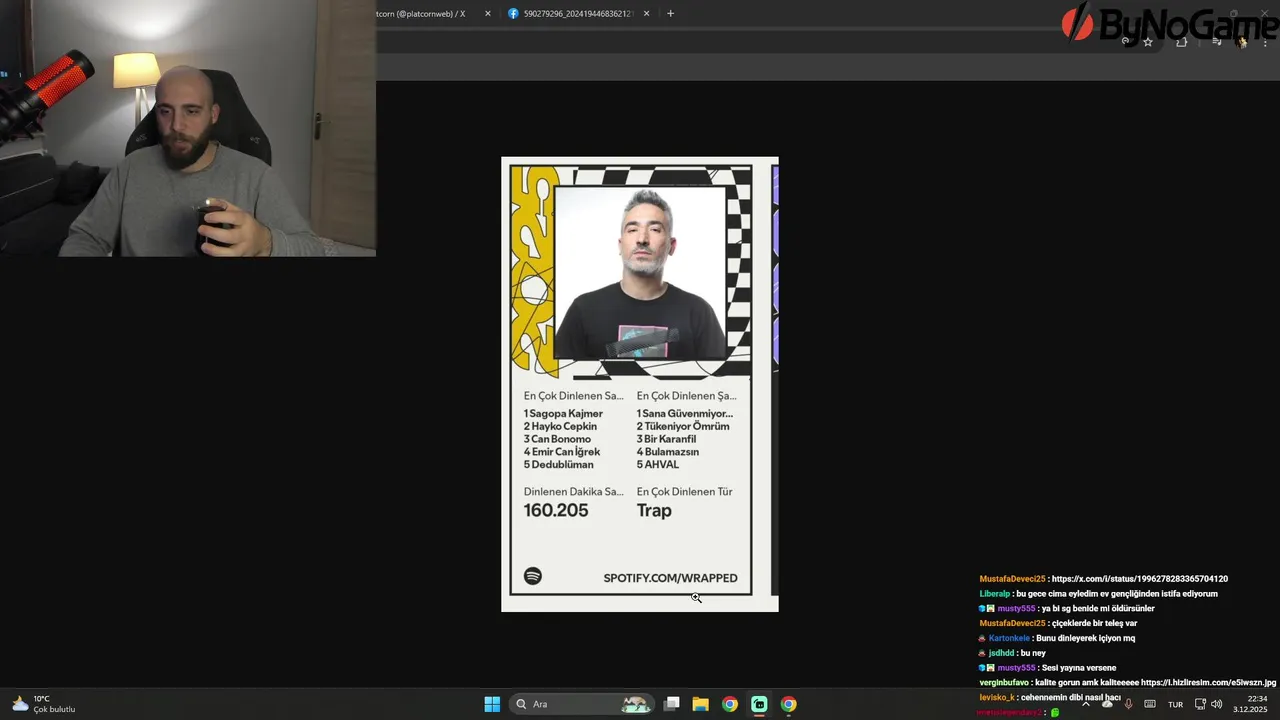This screenshot has width=1280, height=720.
Task: Open the second Chrome taskbar icon
Action: click(x=789, y=704)
